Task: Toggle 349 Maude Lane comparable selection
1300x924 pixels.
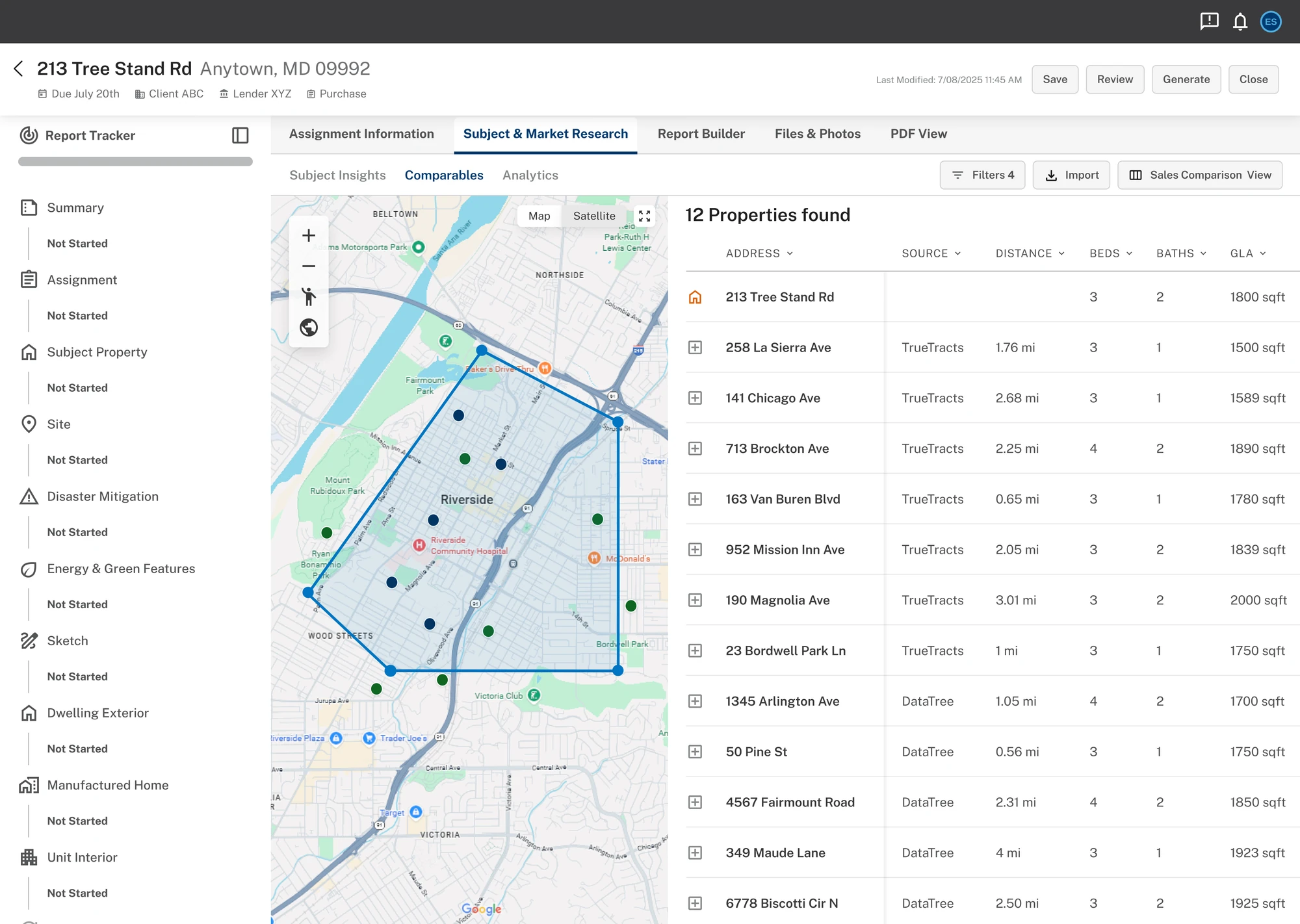Action: 695,853
